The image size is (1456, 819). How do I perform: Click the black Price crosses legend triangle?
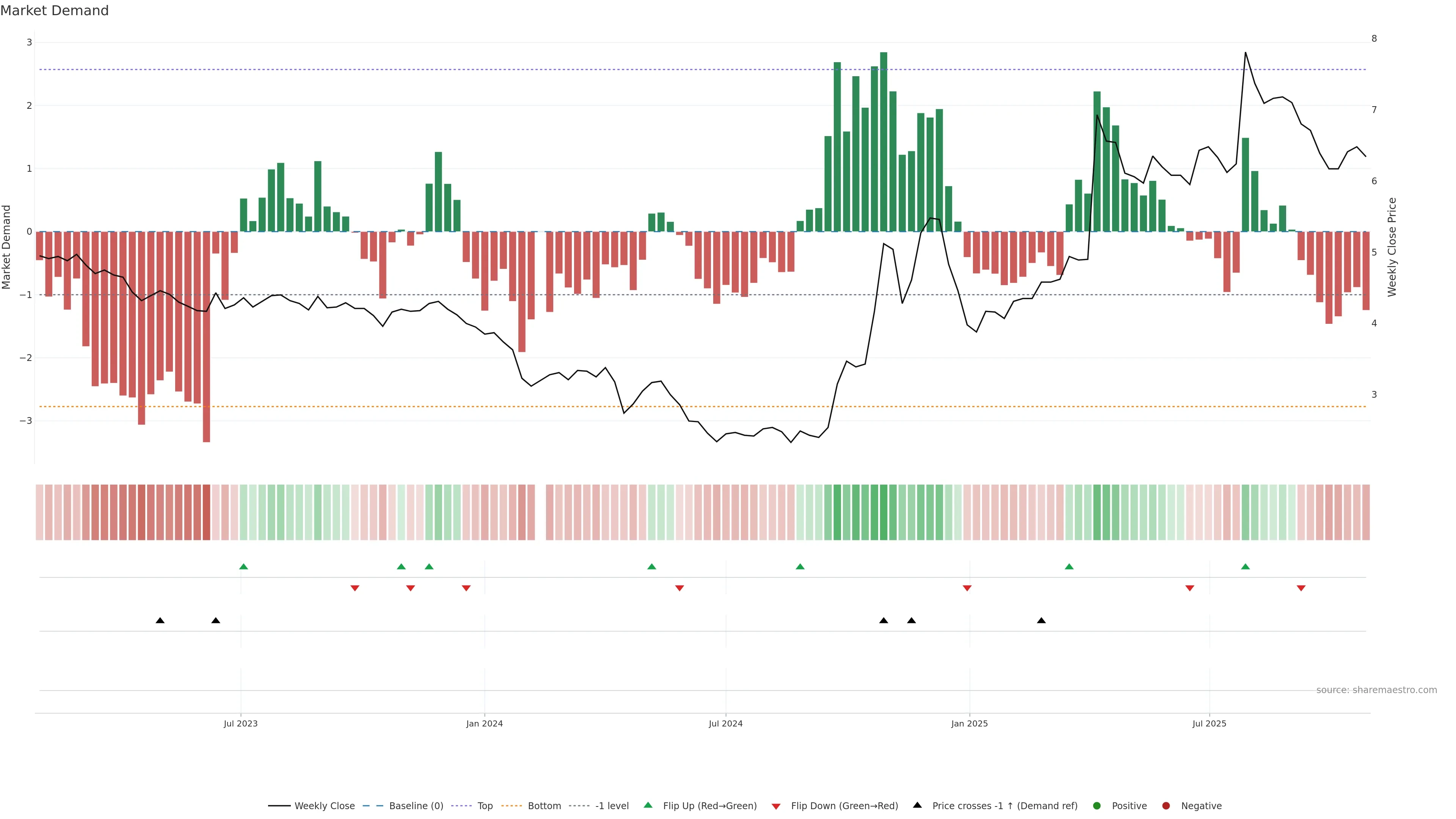(x=917, y=805)
